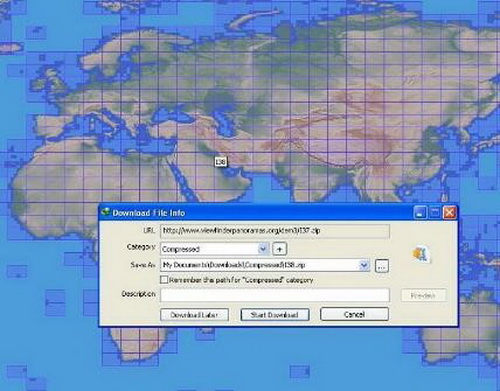Focus the Description text field
This screenshot has height=391, width=500.
pyautogui.click(x=275, y=295)
